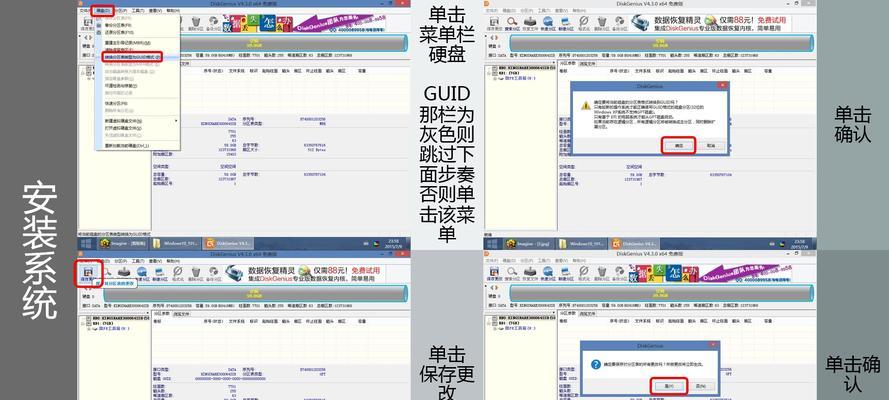Click Delete Partition trash icon beside the open 硬盘 menu

(x=196, y=24)
